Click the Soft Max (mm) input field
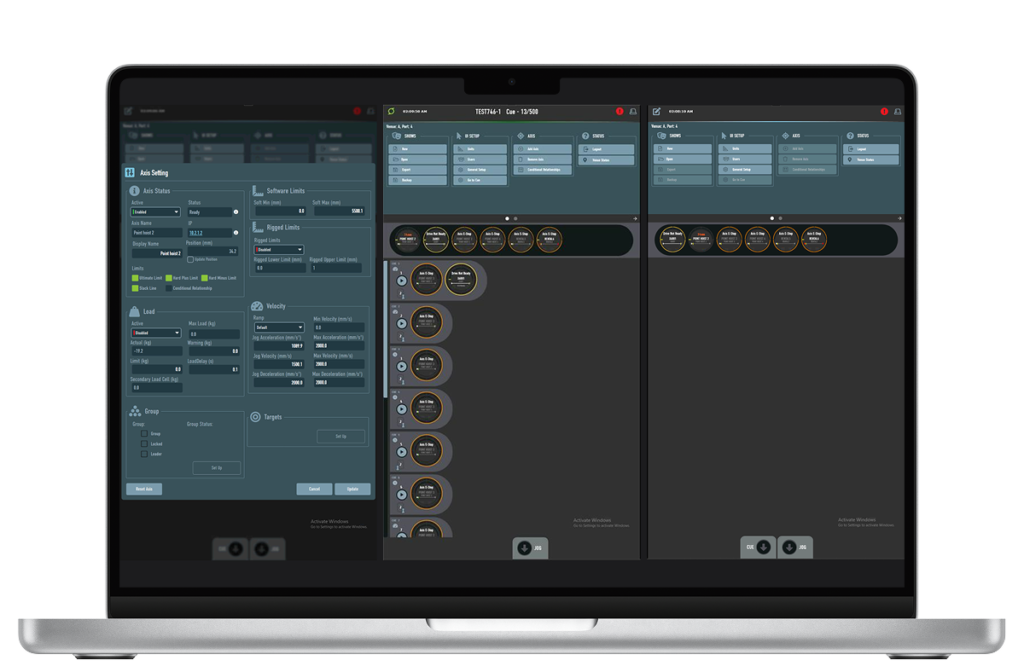The height and width of the screenshot is (666, 1024). 338,211
